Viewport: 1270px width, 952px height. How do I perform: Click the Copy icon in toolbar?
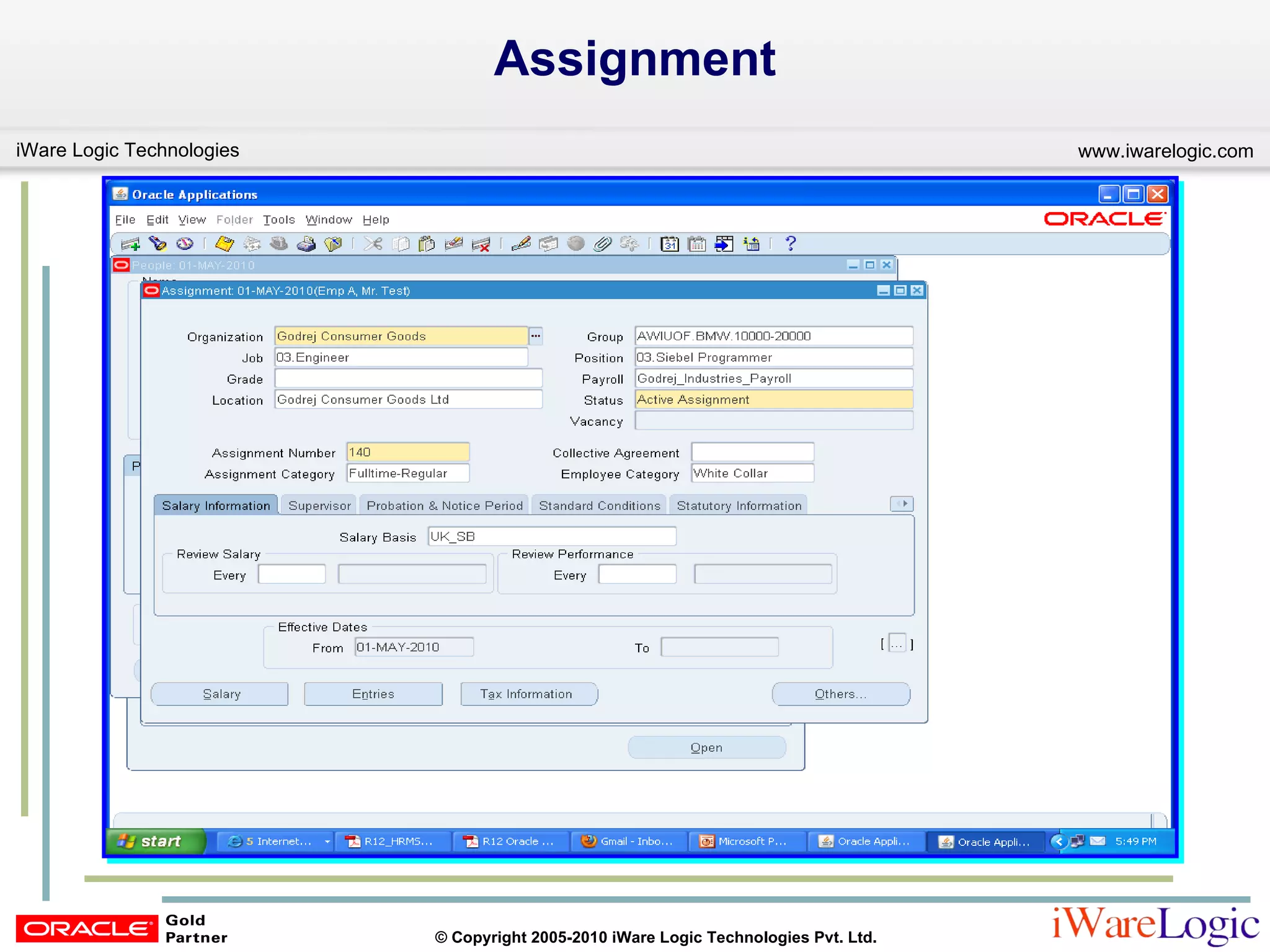click(x=401, y=244)
